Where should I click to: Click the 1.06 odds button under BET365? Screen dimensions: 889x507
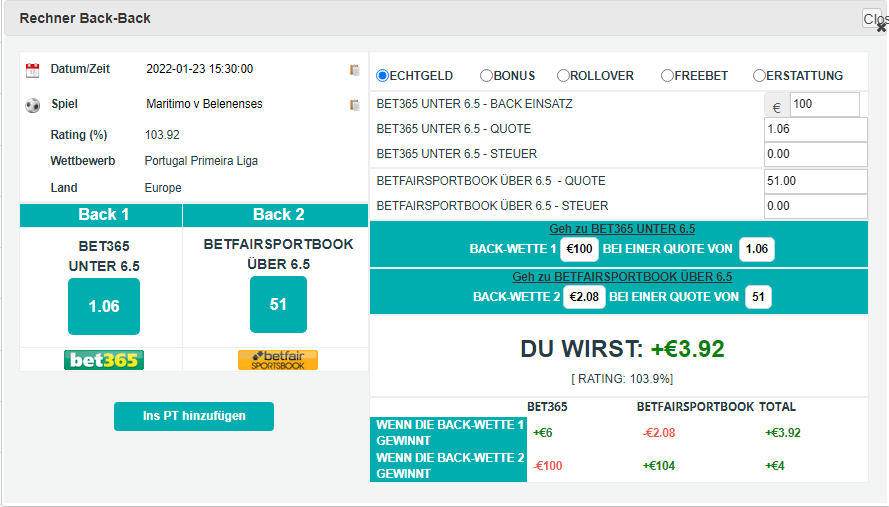tap(104, 306)
